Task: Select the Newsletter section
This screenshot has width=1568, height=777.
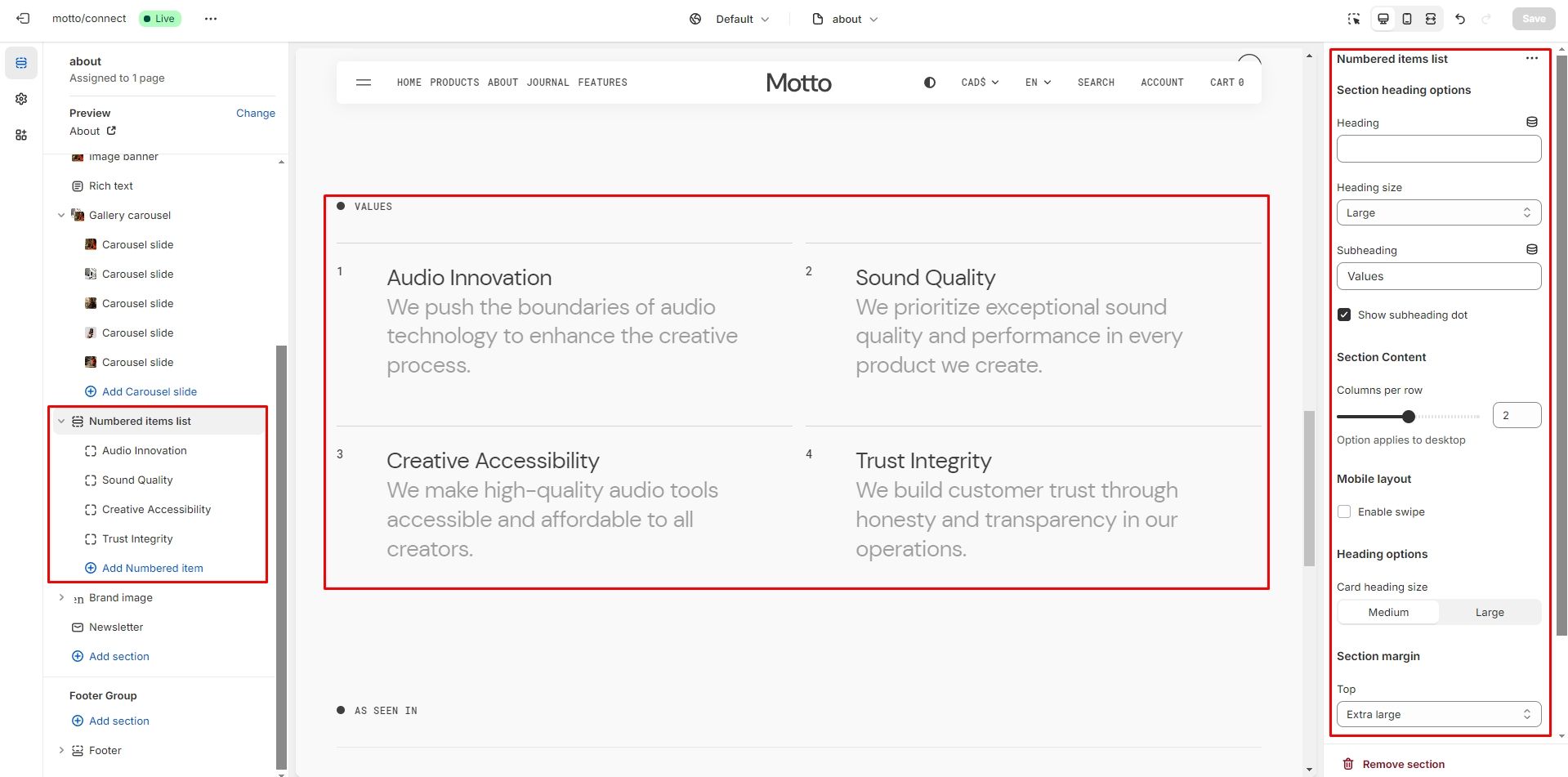Action: coord(116,627)
